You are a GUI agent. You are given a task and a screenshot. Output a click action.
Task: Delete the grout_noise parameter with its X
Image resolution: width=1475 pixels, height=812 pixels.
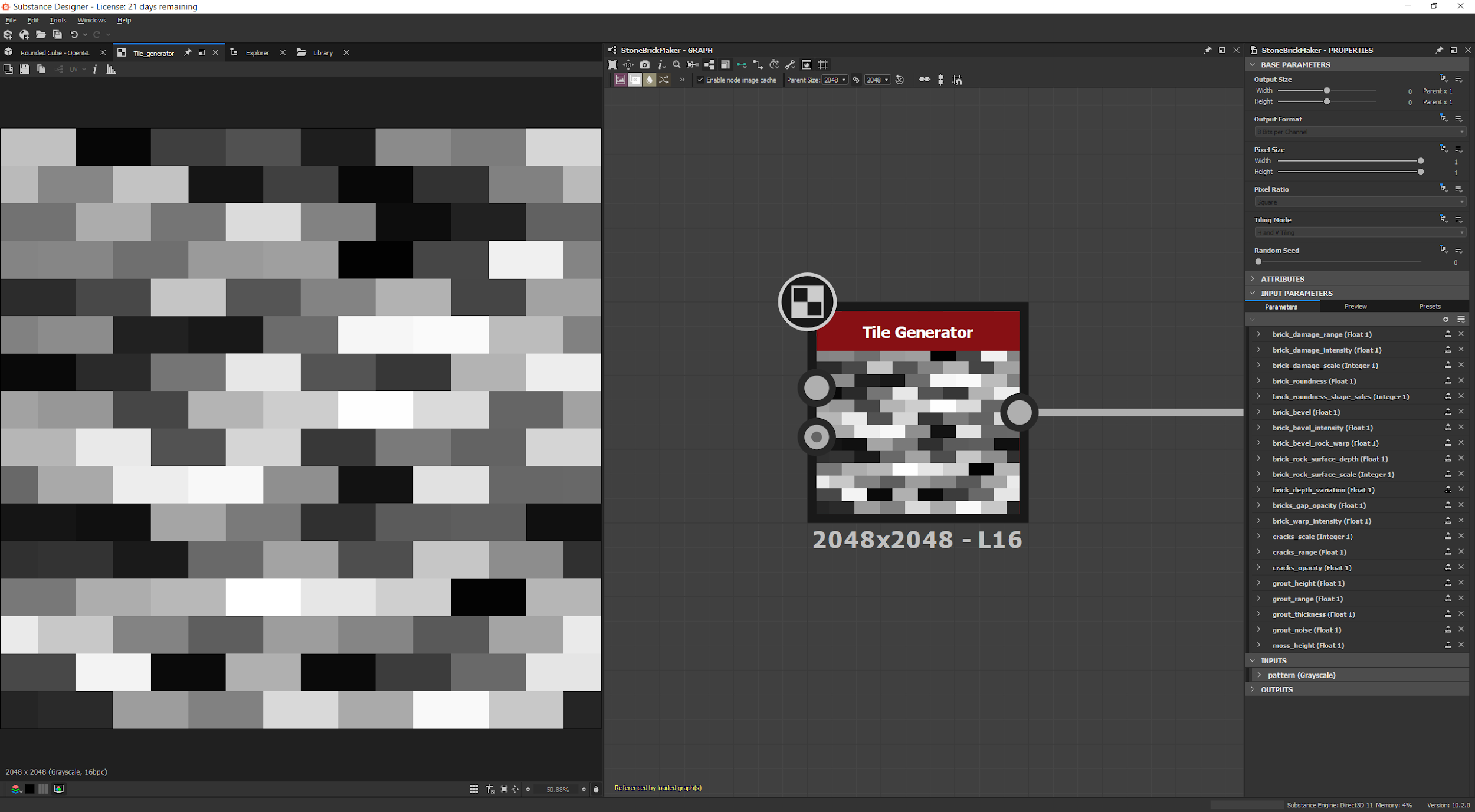[x=1461, y=630]
